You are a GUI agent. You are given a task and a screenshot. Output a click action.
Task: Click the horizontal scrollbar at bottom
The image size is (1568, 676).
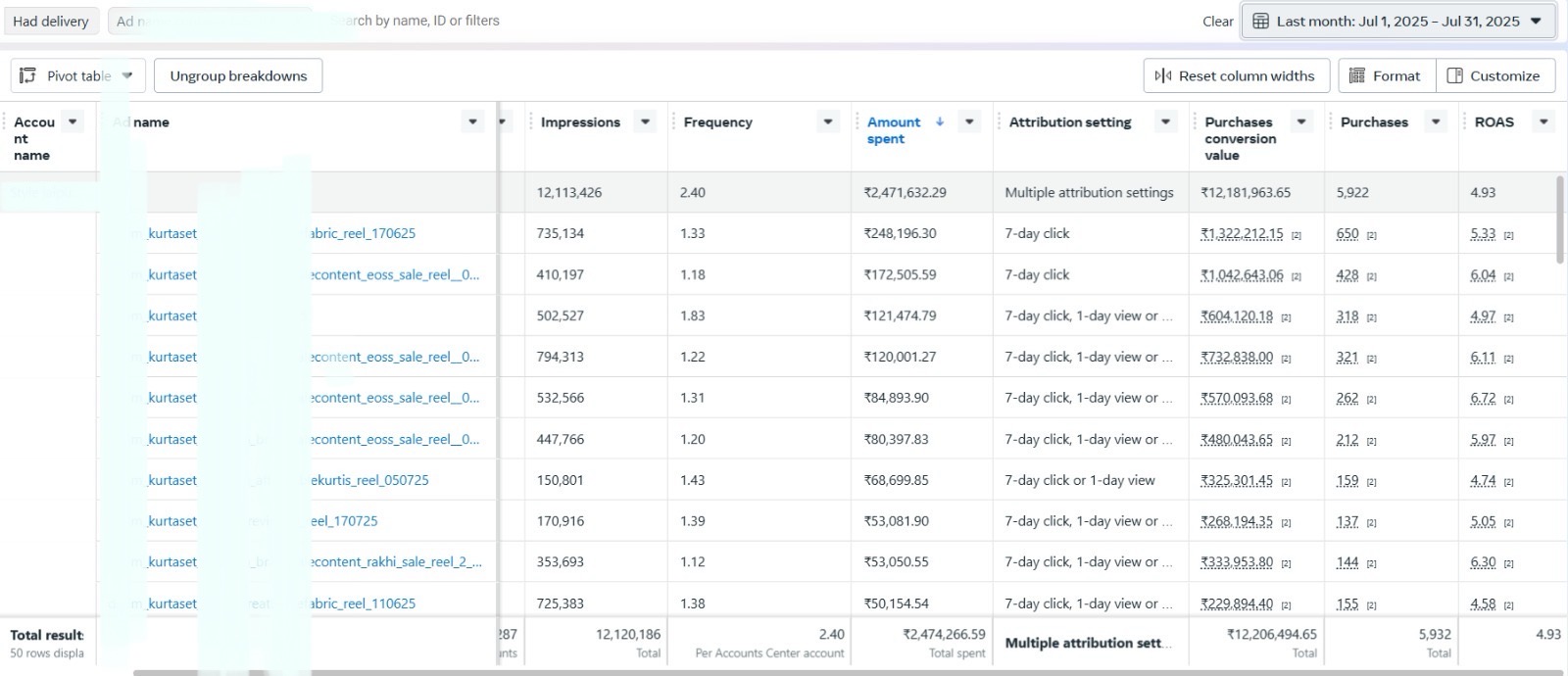pos(784,672)
